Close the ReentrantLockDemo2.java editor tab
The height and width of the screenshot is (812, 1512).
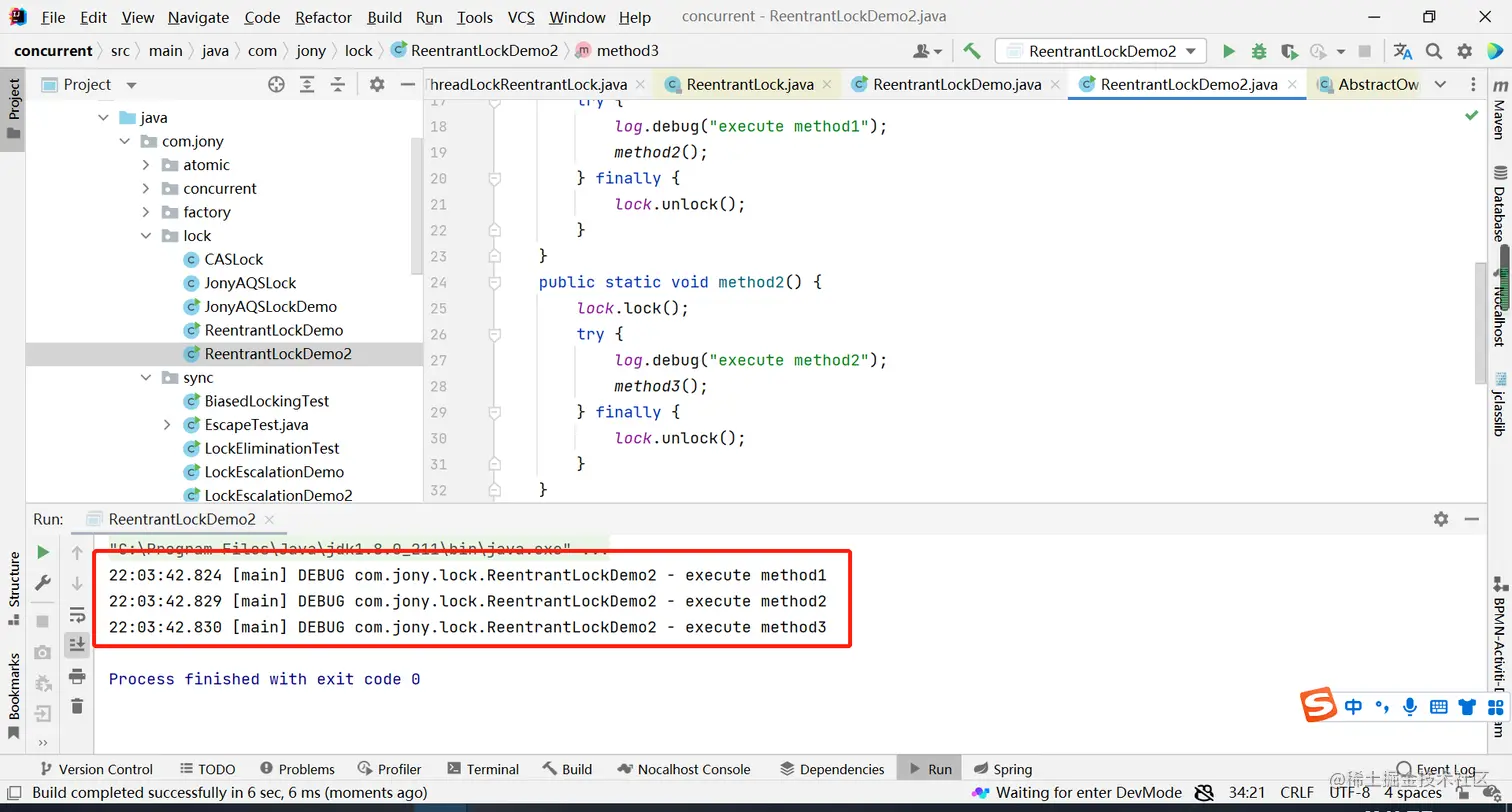[x=1293, y=85]
